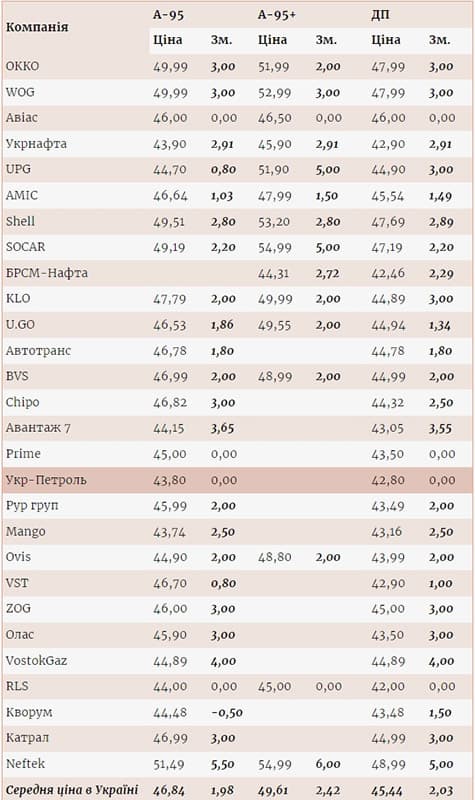Select the Кворум change value -0,50

click(227, 713)
